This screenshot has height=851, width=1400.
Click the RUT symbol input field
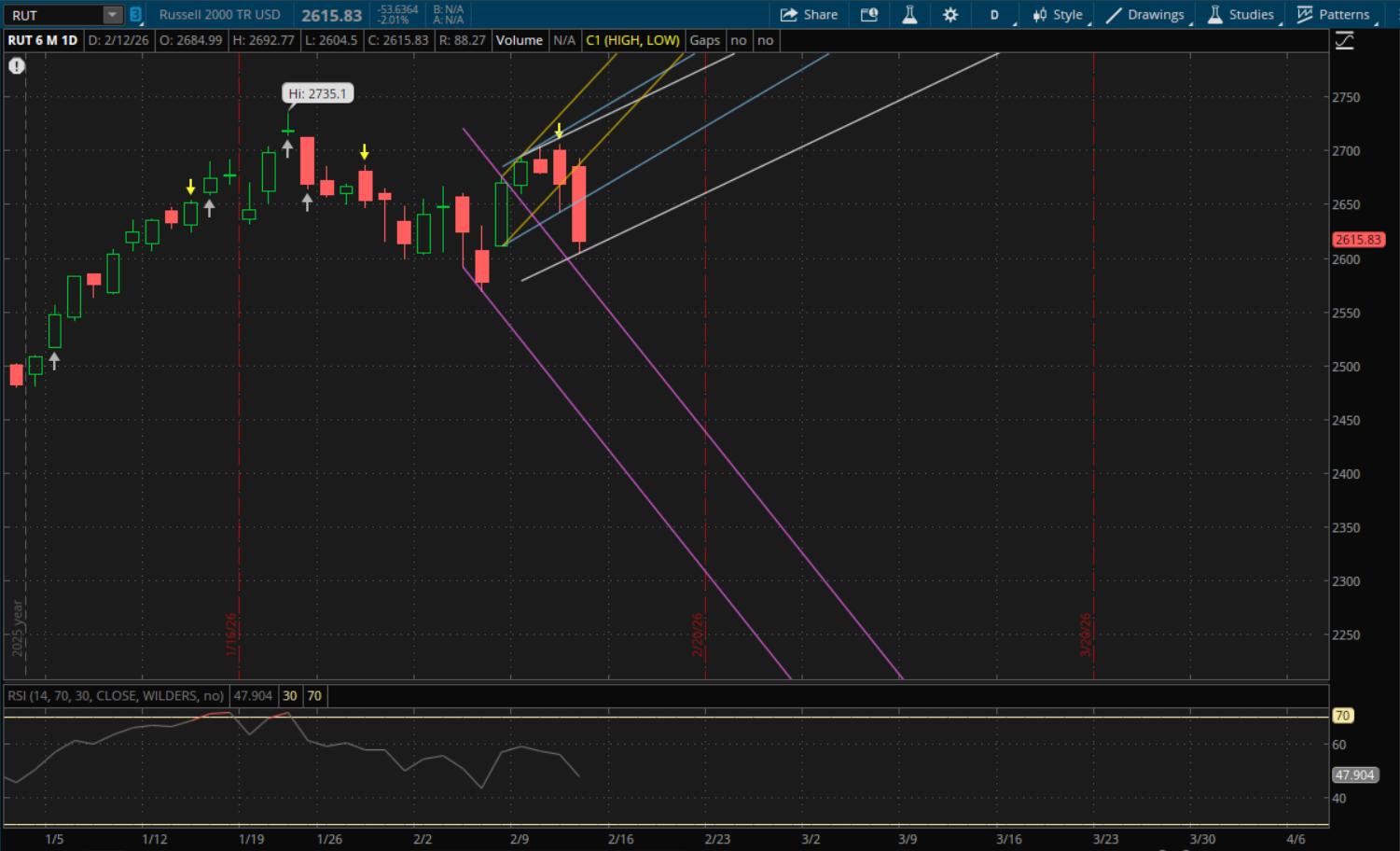pyautogui.click(x=52, y=15)
